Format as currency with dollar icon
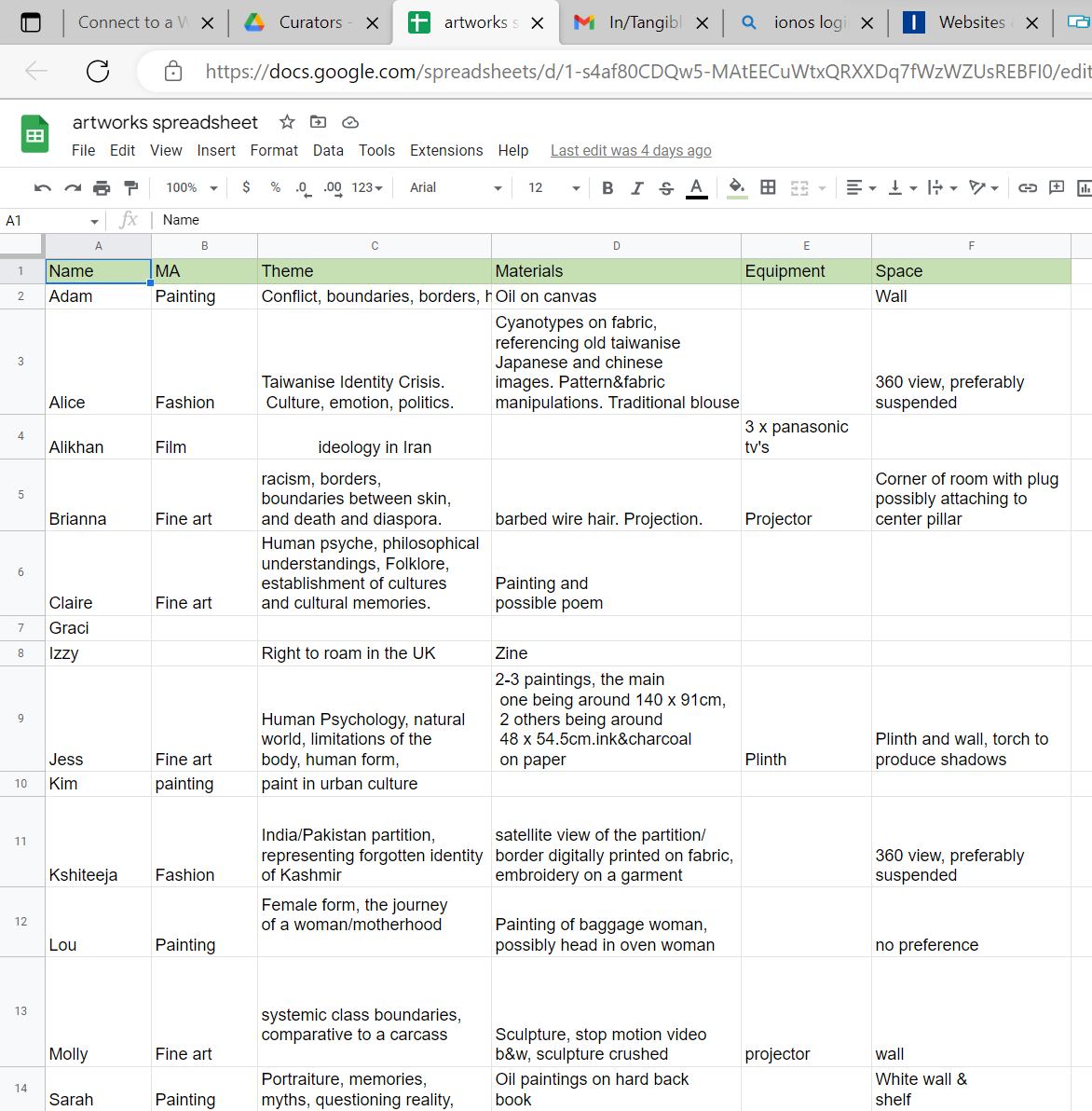 [x=246, y=187]
